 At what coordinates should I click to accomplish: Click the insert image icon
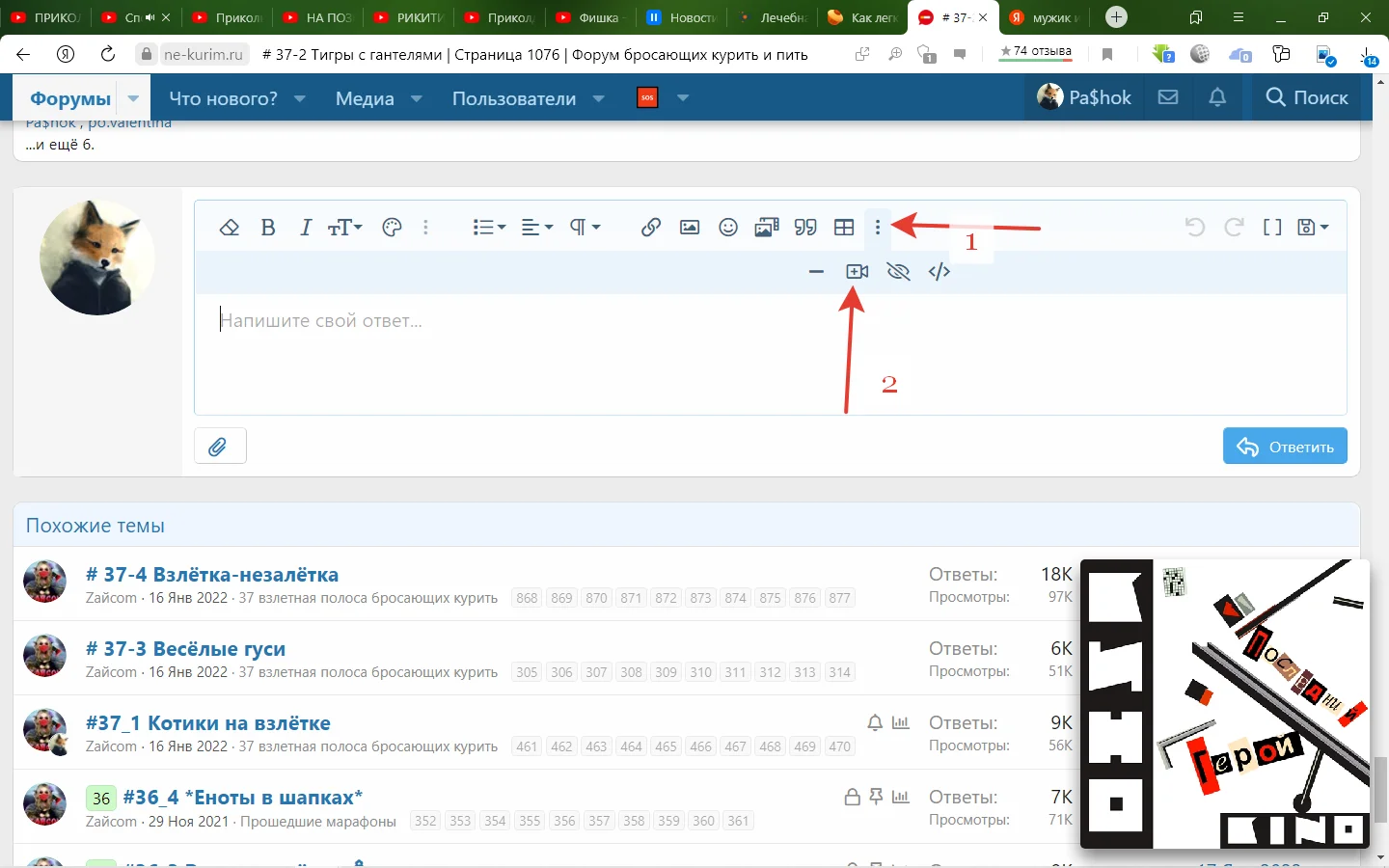pyautogui.click(x=690, y=228)
